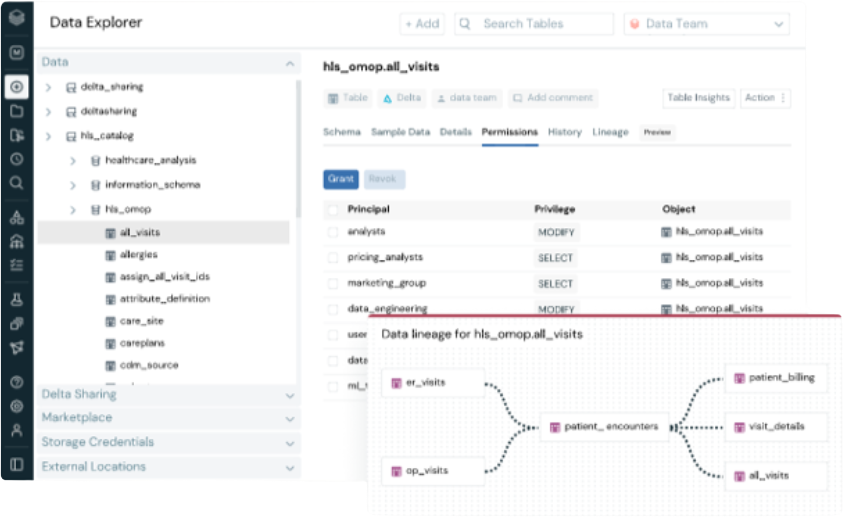Click the Revoke button
The image size is (843, 517).
[384, 179]
